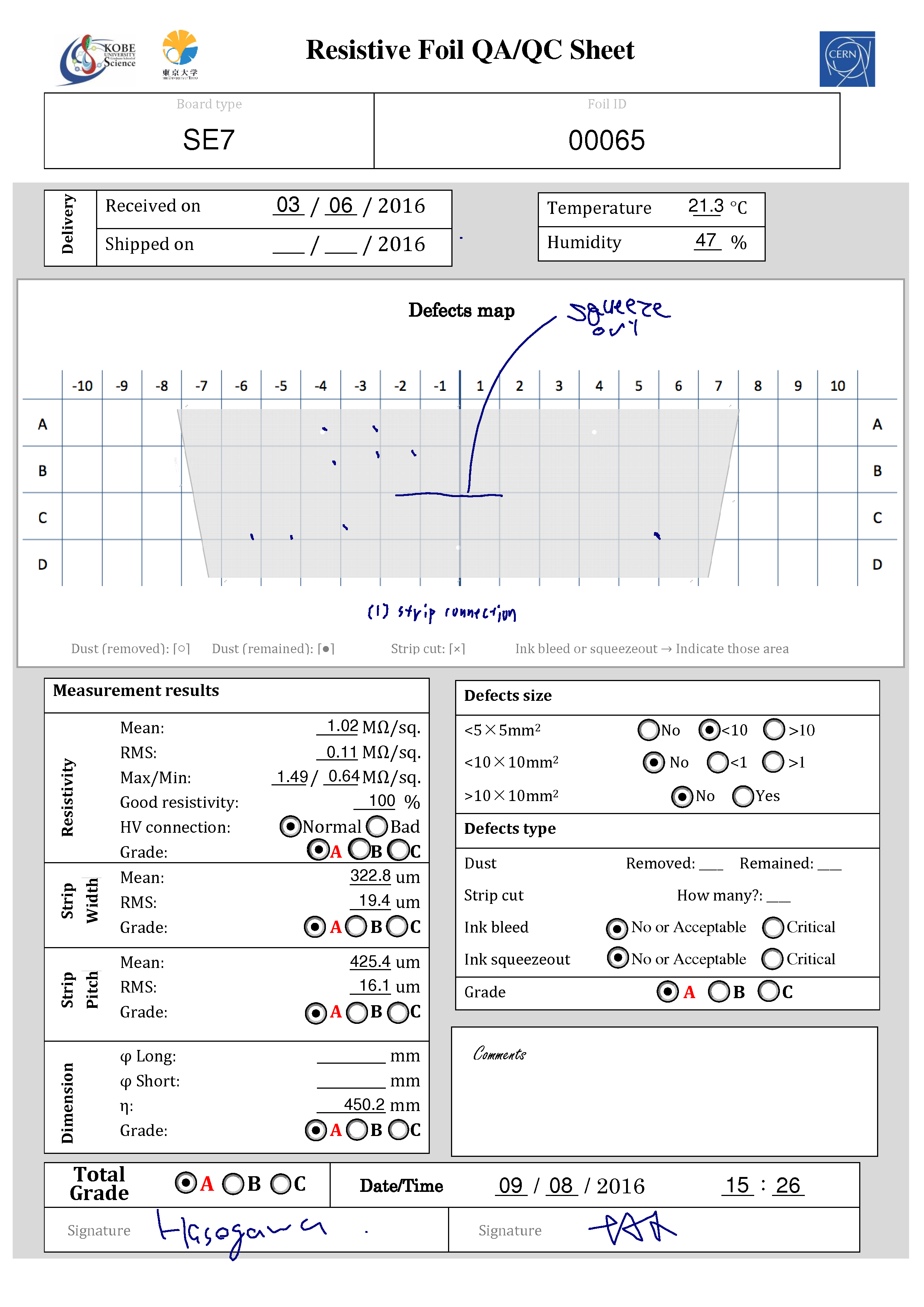Viewport: 924px width, 1307px height.
Task: Click η dimension value 450.2
Action: point(352,1104)
